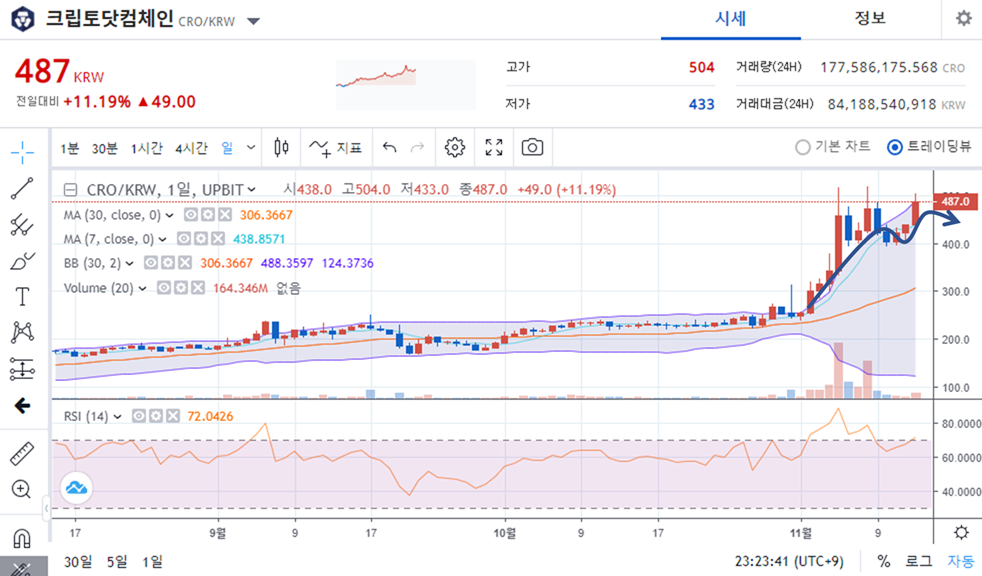Hide the Volume indicator eye icon
Image resolution: width=982 pixels, height=576 pixels.
pyautogui.click(x=164, y=288)
